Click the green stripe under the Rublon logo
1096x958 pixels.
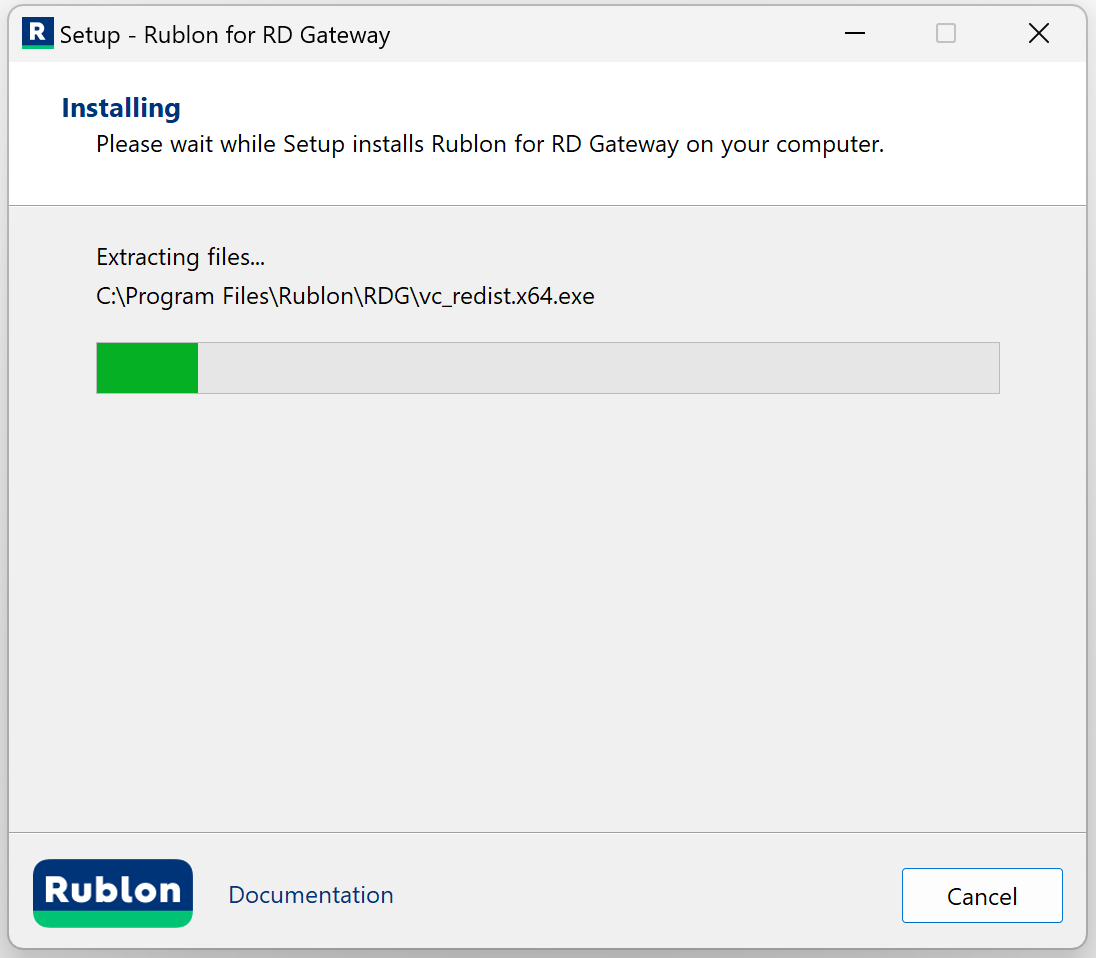[113, 919]
